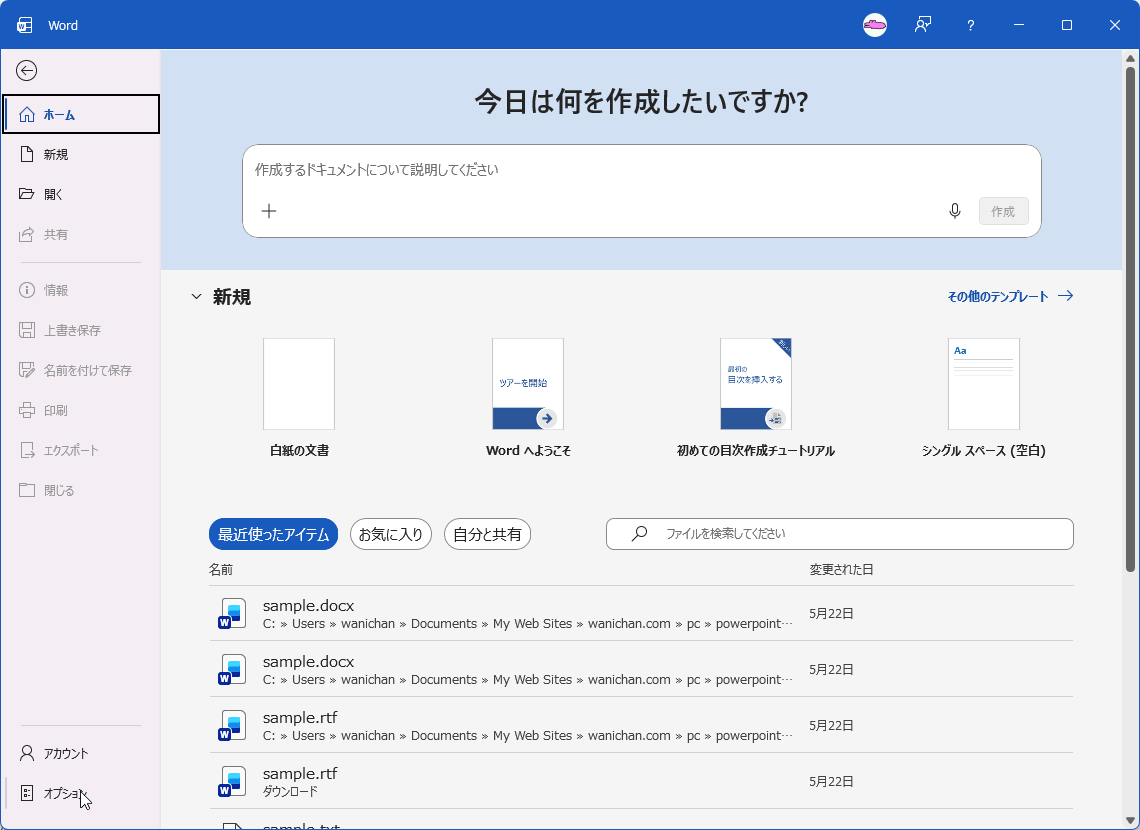Click the 変更された日 column header
Viewport: 1140px width, 830px height.
tap(841, 570)
